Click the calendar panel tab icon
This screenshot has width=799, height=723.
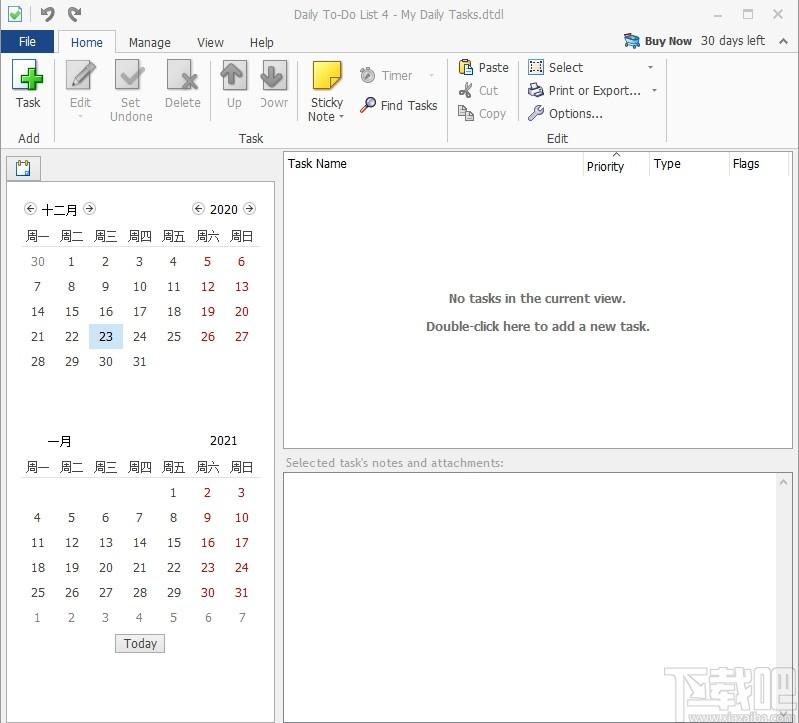coord(23,168)
